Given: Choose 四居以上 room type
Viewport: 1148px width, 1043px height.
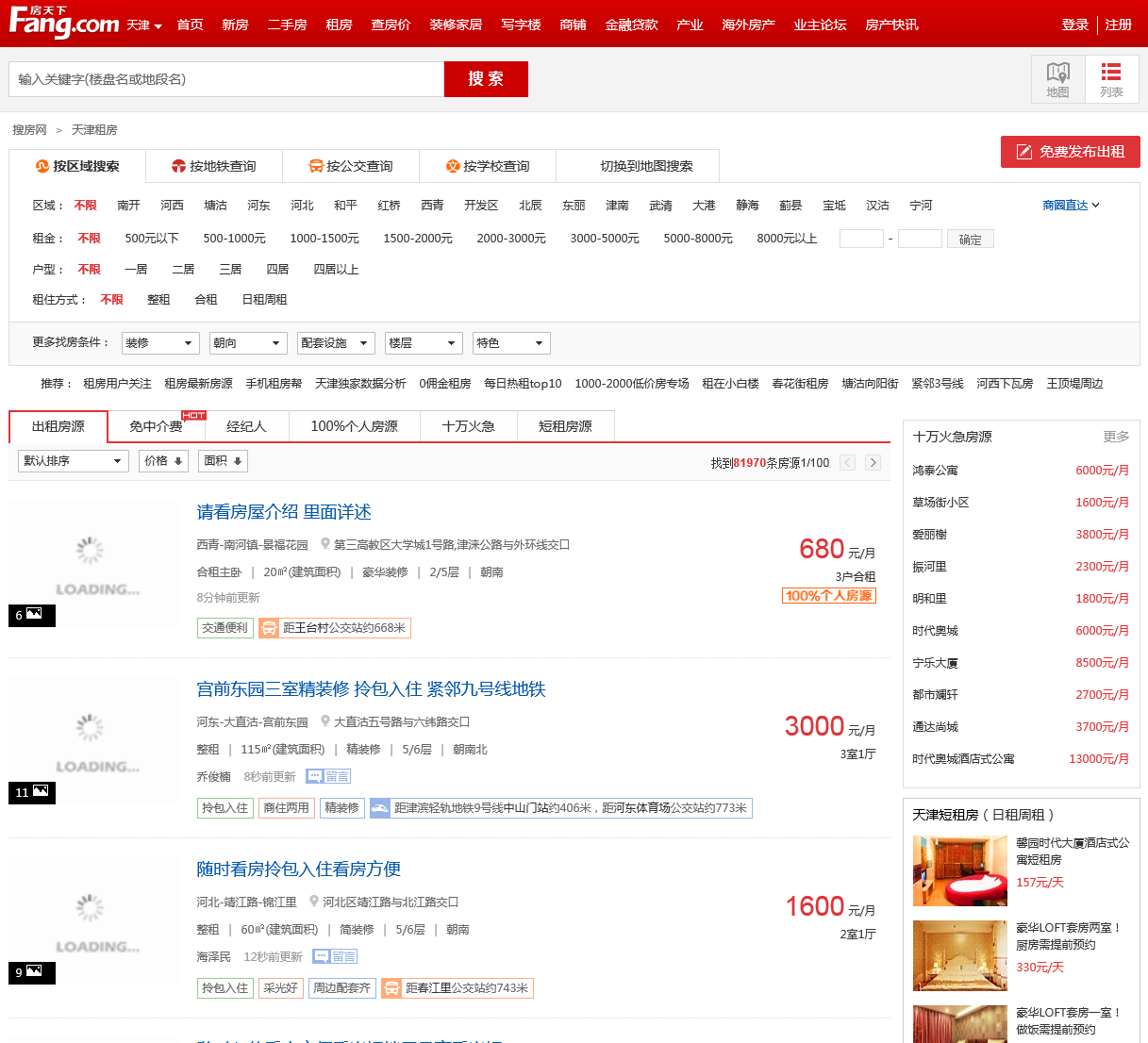Looking at the screenshot, I should tap(336, 269).
